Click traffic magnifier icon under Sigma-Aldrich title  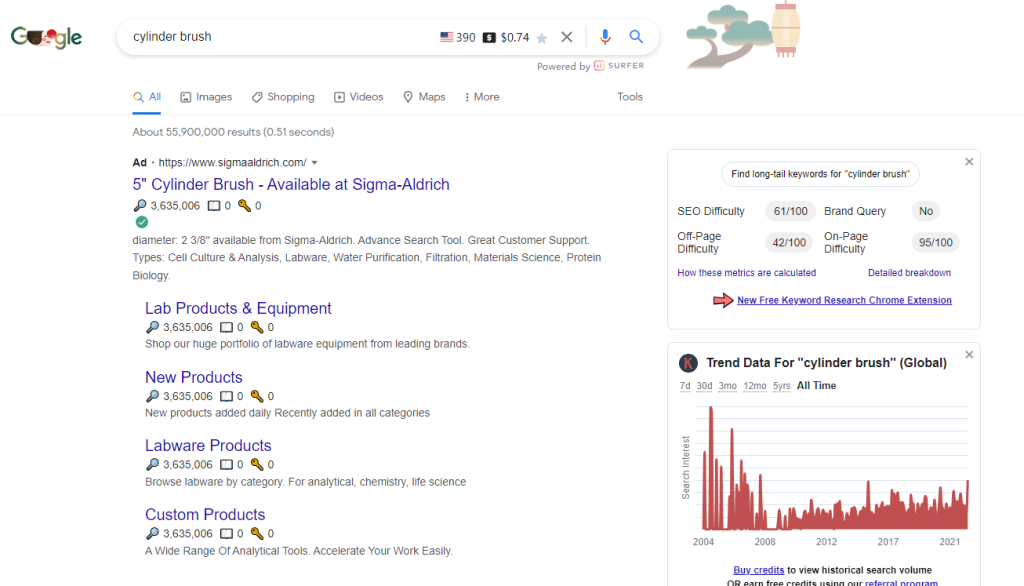pyautogui.click(x=140, y=206)
